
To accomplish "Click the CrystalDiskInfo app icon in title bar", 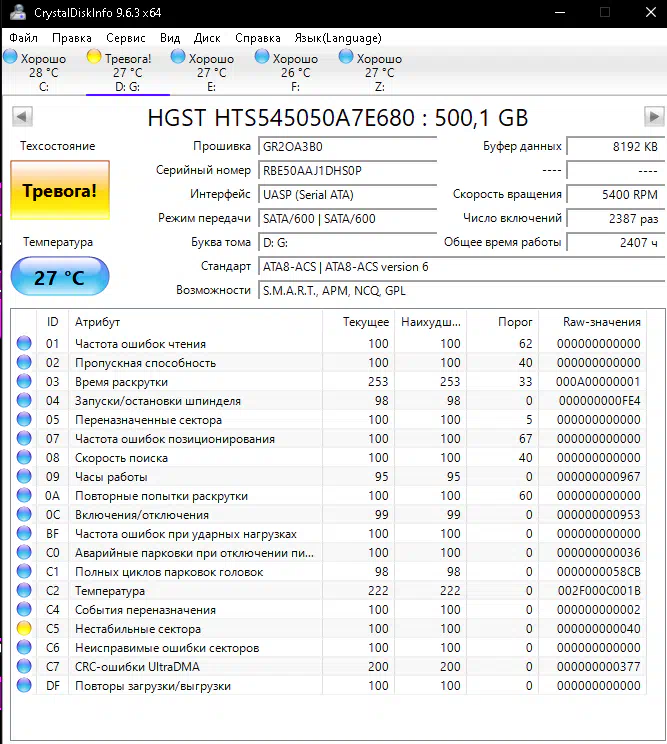I will pos(19,13).
